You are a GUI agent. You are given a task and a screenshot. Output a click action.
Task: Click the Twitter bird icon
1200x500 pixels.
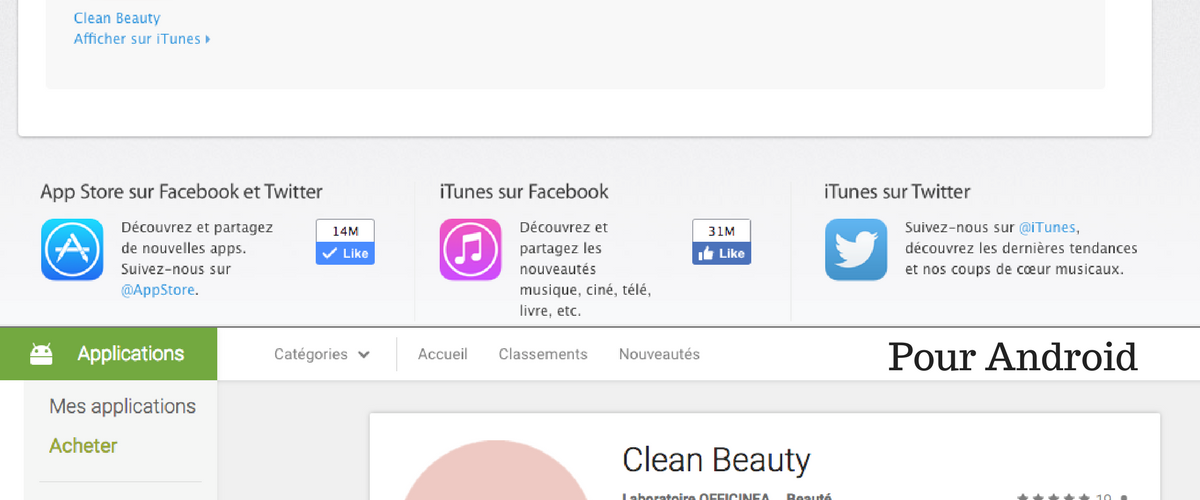coord(856,250)
